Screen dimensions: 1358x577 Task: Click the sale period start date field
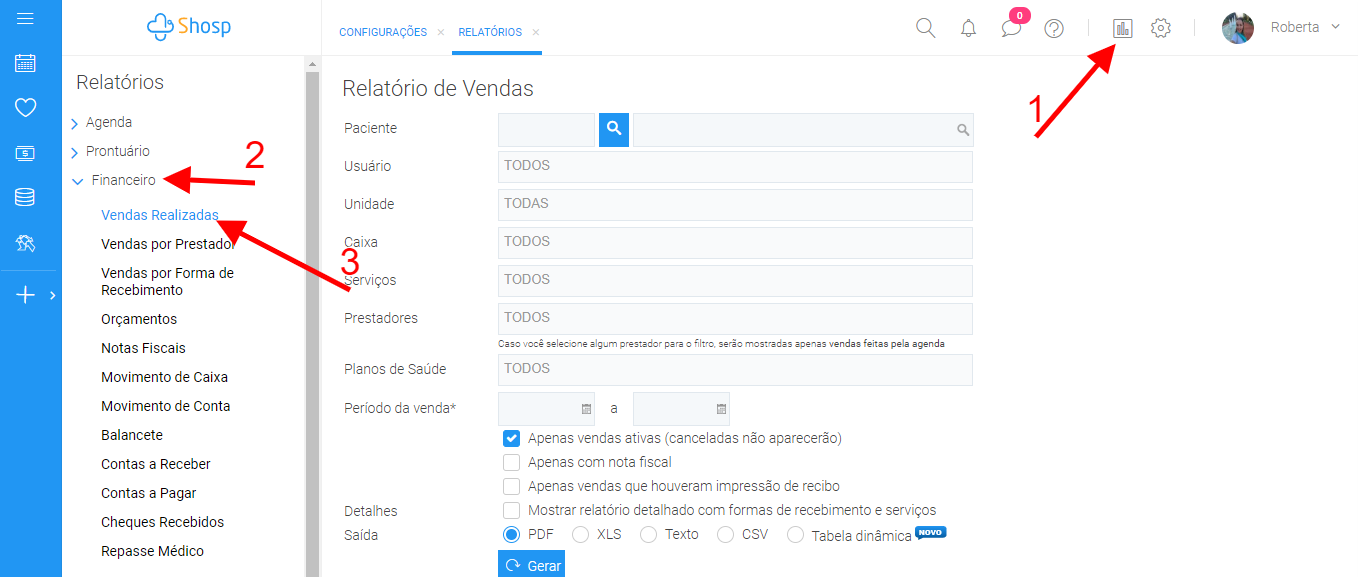tap(546, 409)
